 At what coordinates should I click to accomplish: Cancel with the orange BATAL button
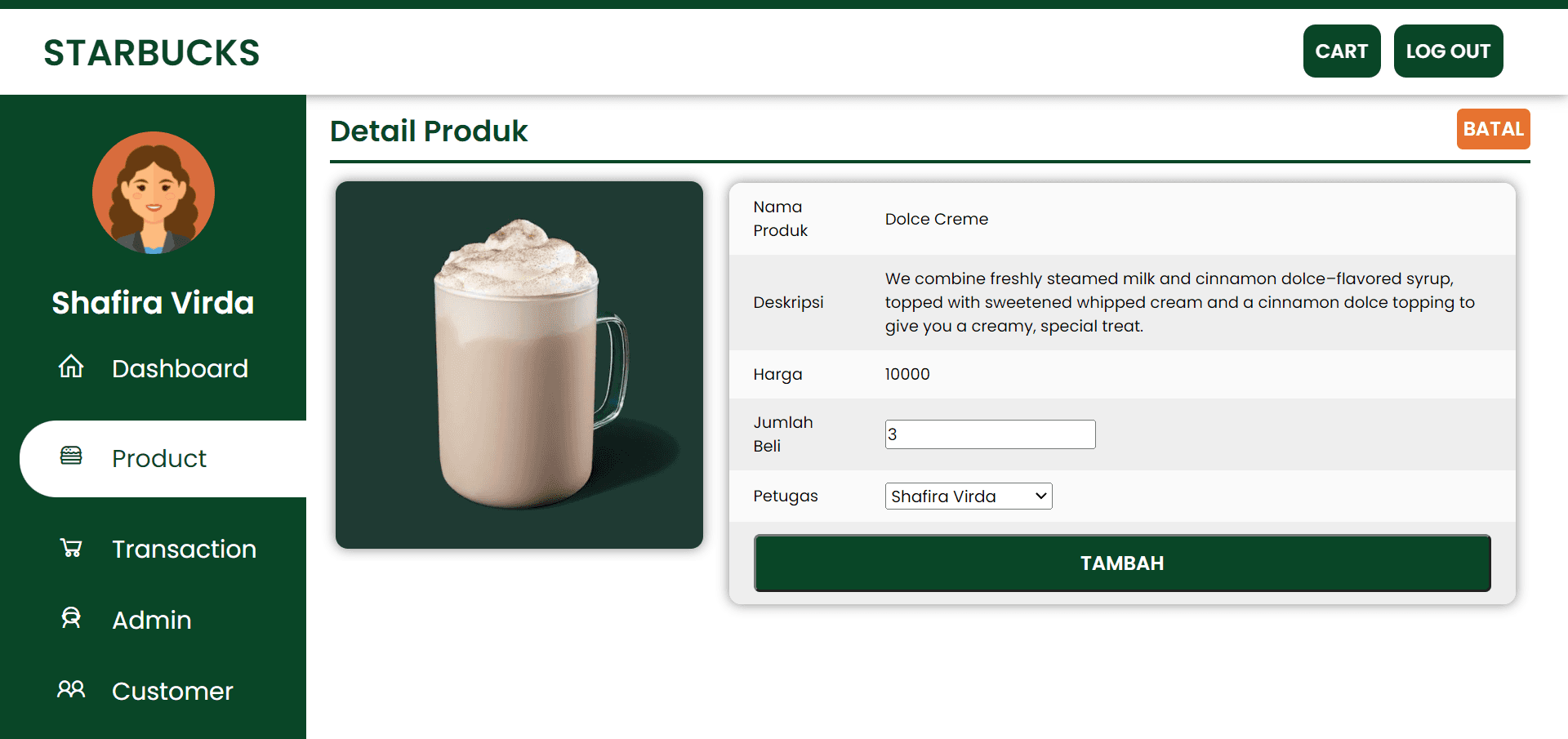(x=1493, y=129)
